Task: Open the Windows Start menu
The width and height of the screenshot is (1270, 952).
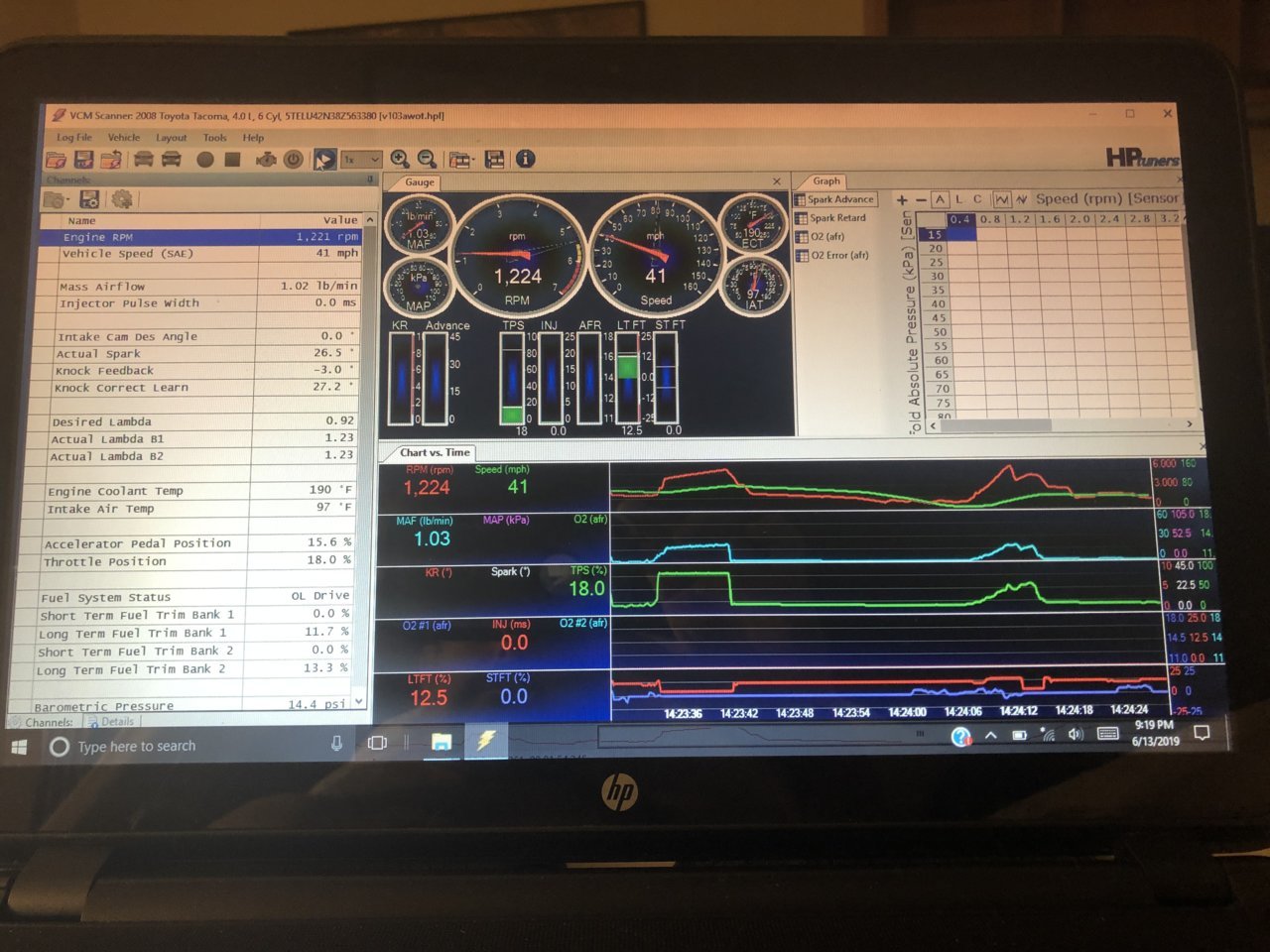Action: pyautogui.click(x=19, y=746)
